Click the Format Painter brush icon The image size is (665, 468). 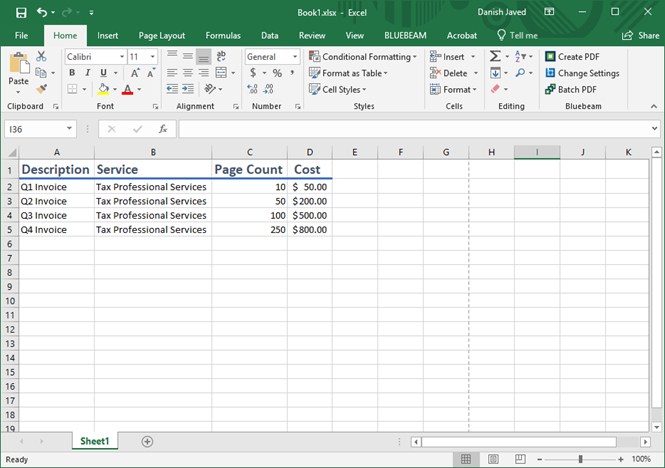coord(42,89)
